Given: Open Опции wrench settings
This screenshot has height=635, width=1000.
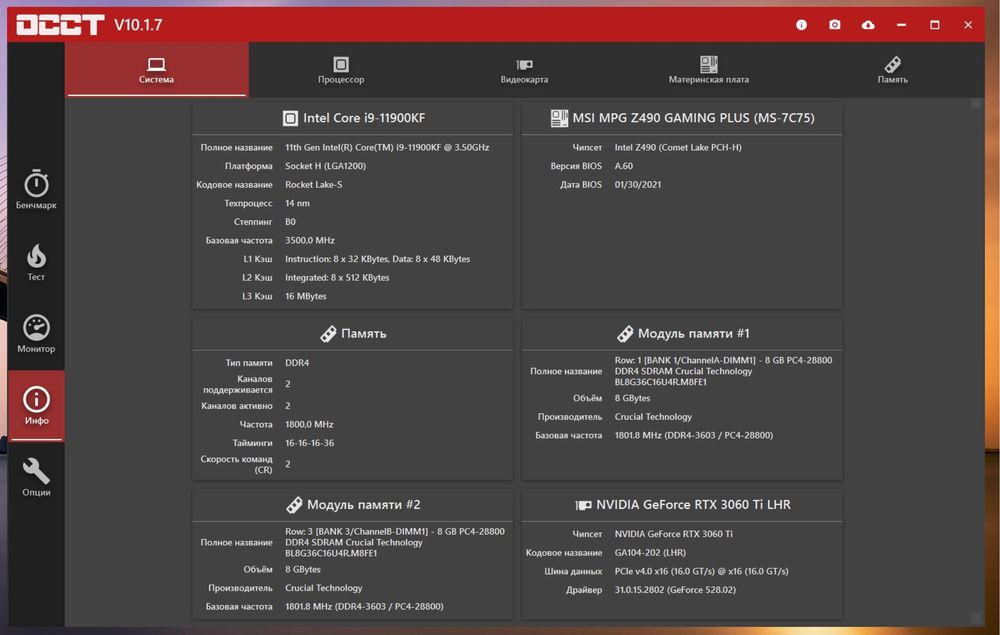Looking at the screenshot, I should click(x=36, y=477).
